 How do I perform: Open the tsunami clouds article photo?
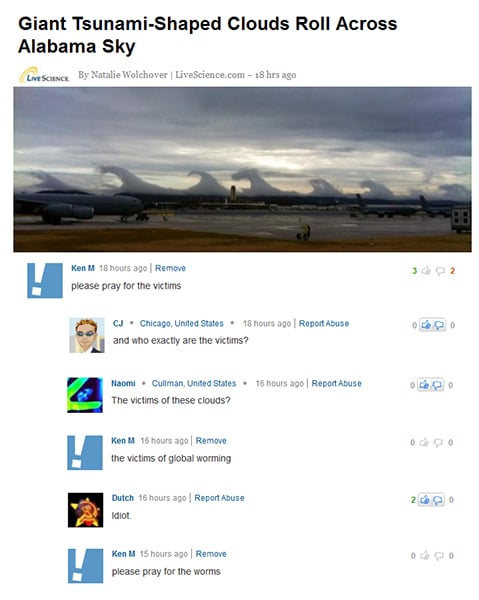click(x=243, y=170)
